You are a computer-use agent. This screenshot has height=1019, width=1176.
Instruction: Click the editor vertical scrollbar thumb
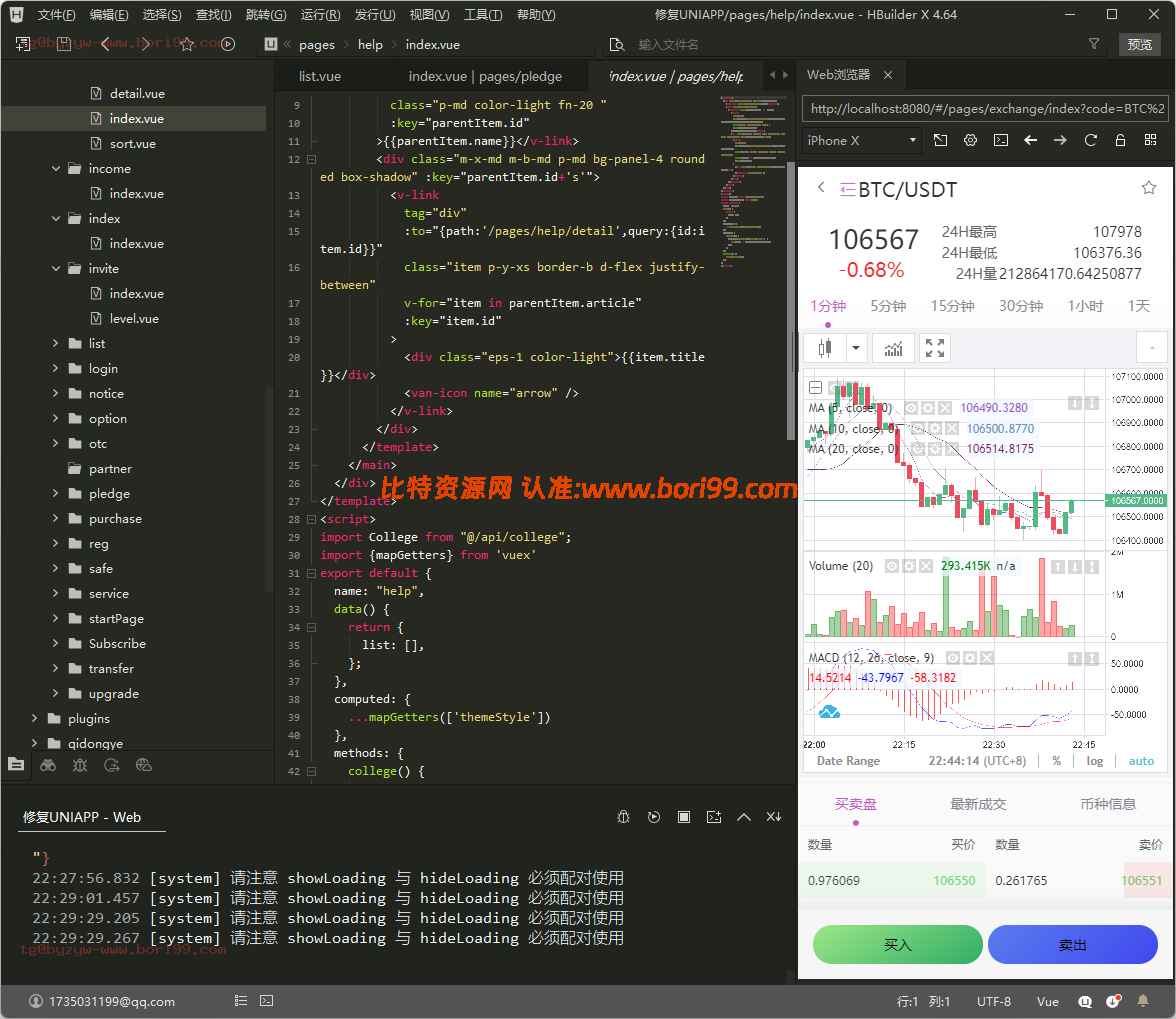[790, 300]
